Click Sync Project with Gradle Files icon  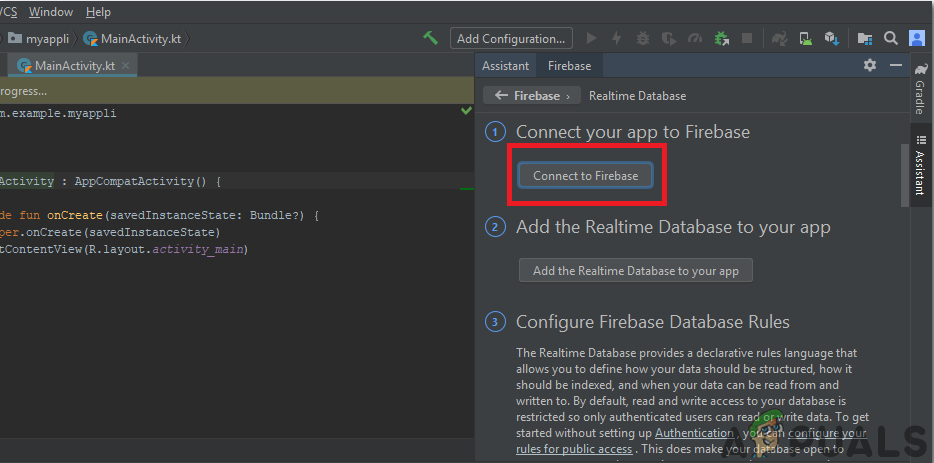778,38
